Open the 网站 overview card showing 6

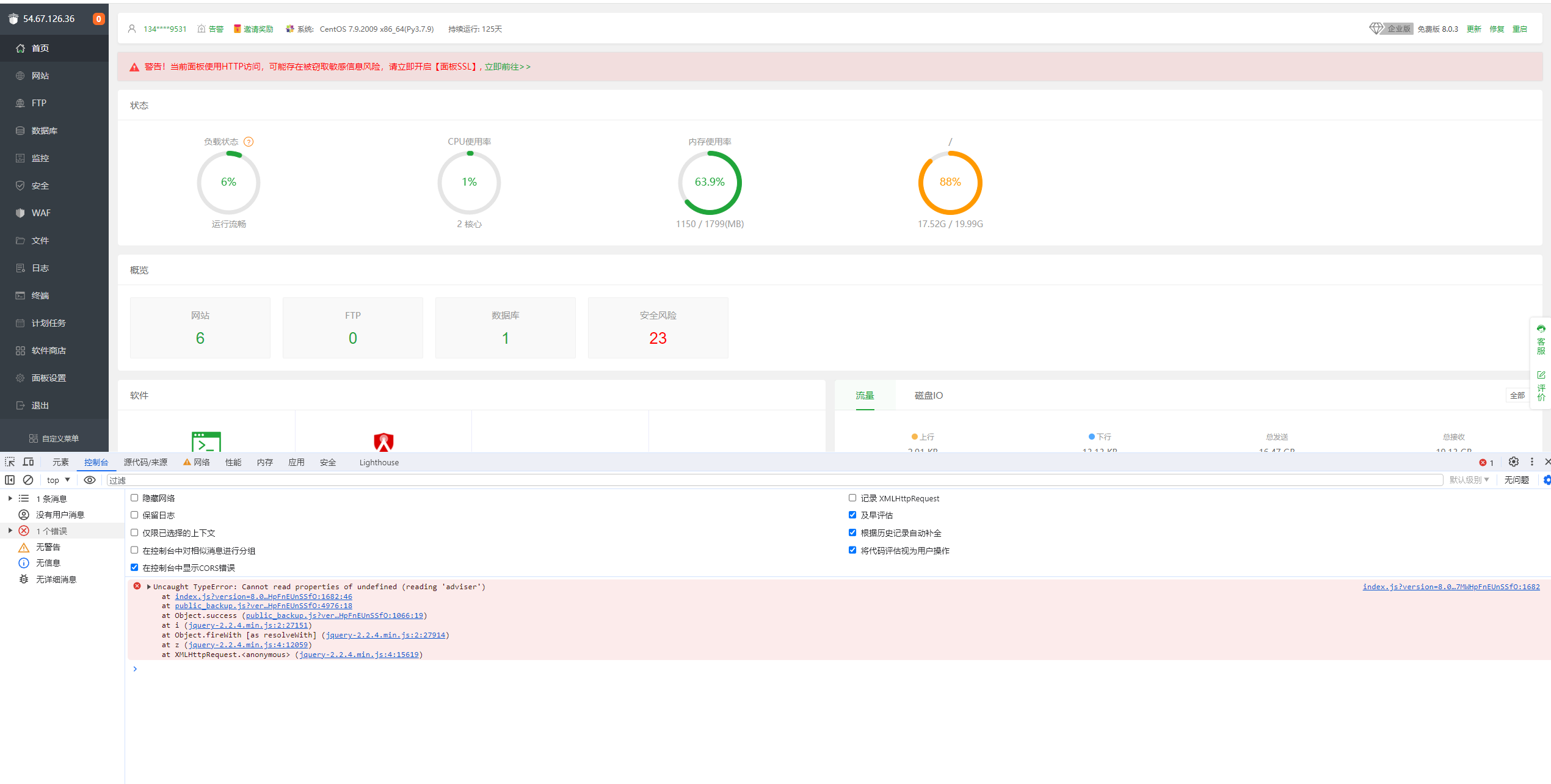pyautogui.click(x=200, y=328)
